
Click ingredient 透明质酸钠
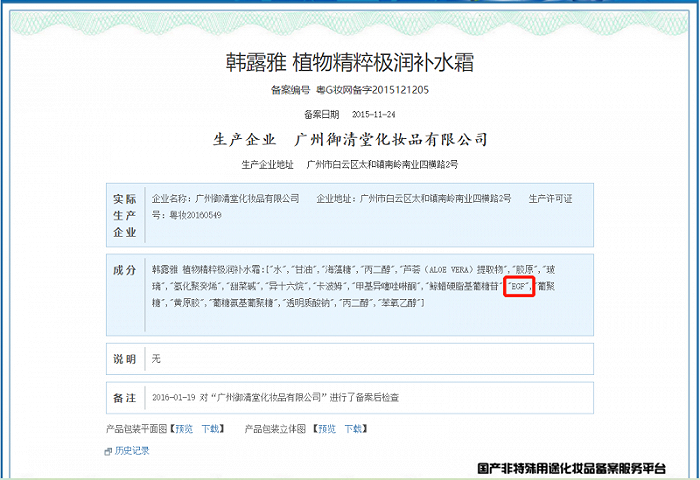[x=308, y=303]
